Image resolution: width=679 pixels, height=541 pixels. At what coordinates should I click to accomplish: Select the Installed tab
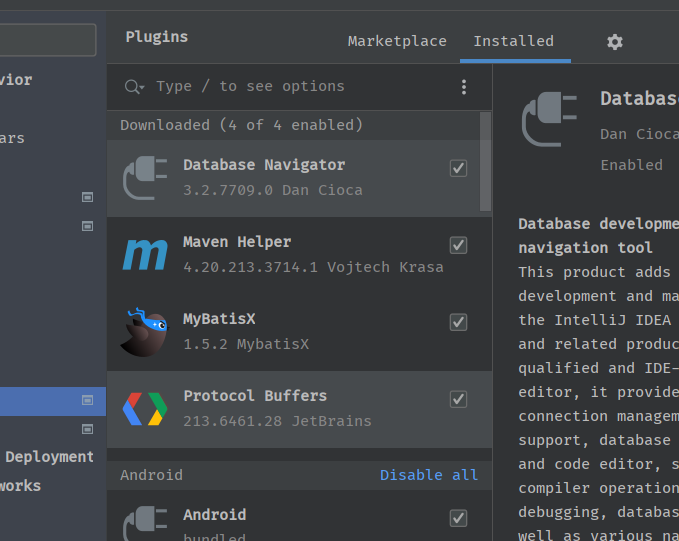514,41
